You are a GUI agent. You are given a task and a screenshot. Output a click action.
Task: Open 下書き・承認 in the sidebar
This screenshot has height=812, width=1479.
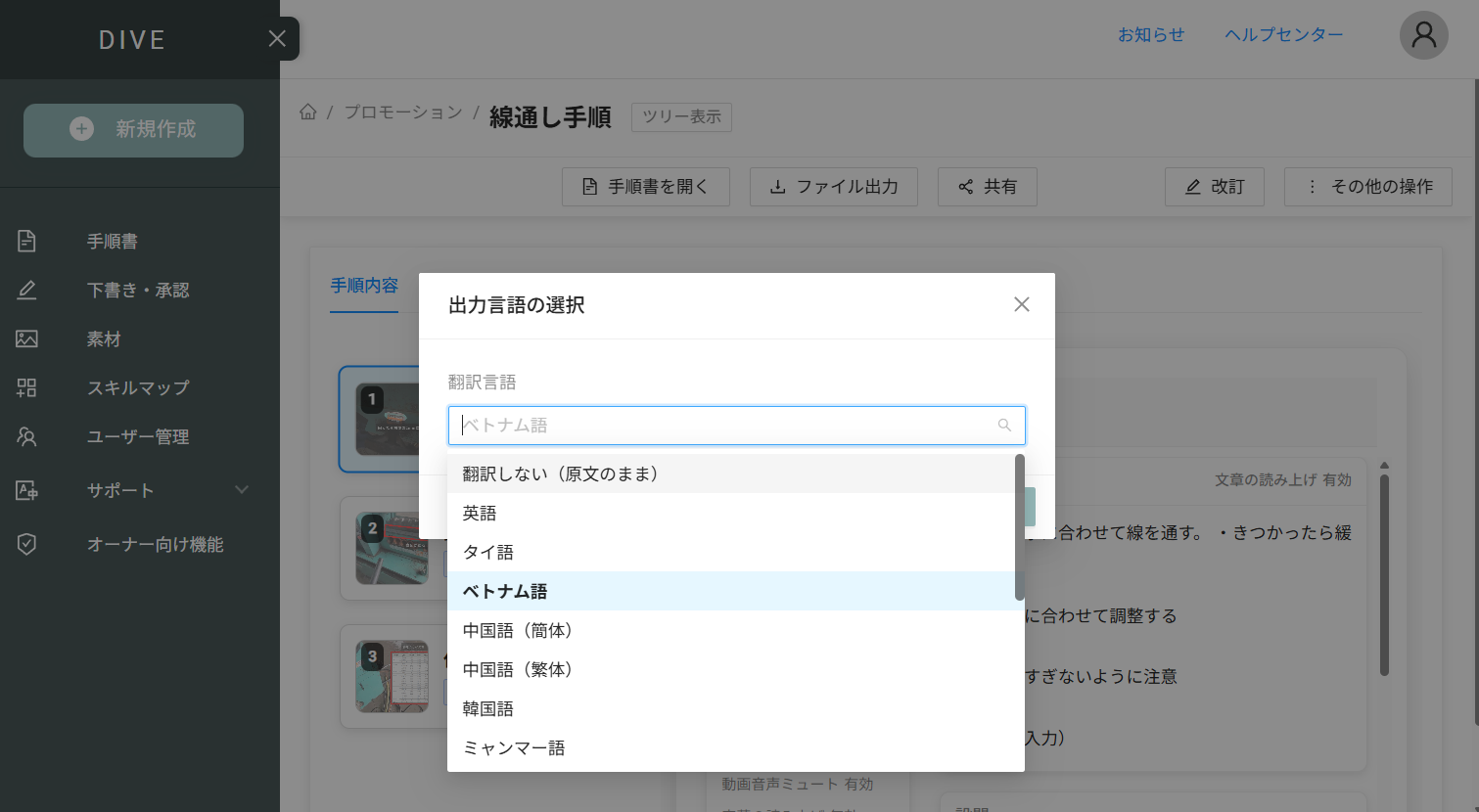pyautogui.click(x=138, y=290)
